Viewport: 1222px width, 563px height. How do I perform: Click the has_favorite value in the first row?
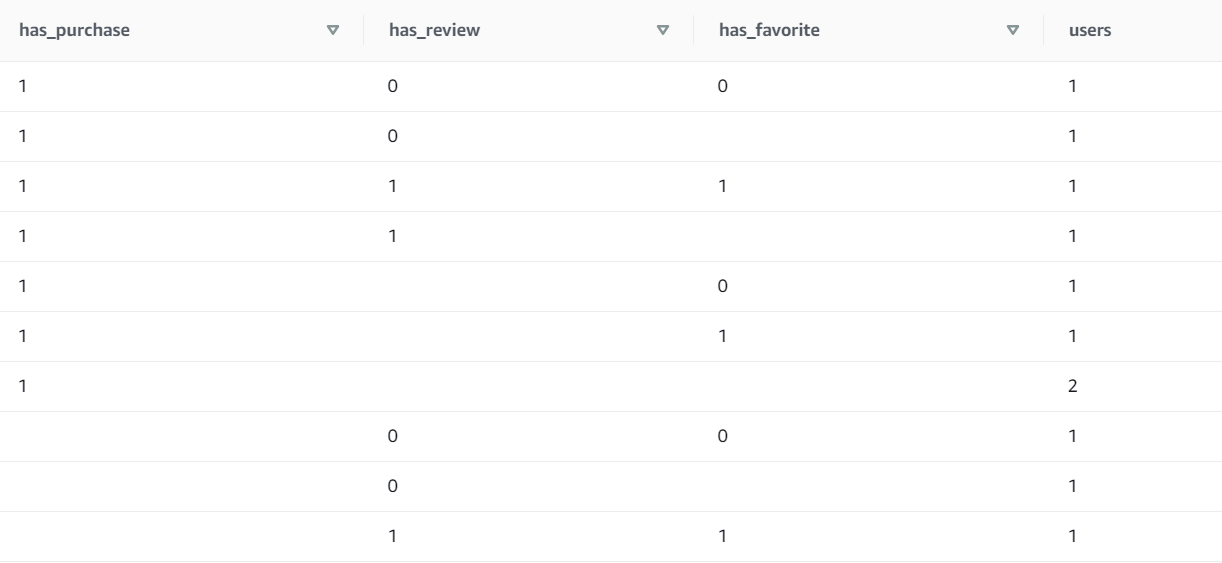723,86
